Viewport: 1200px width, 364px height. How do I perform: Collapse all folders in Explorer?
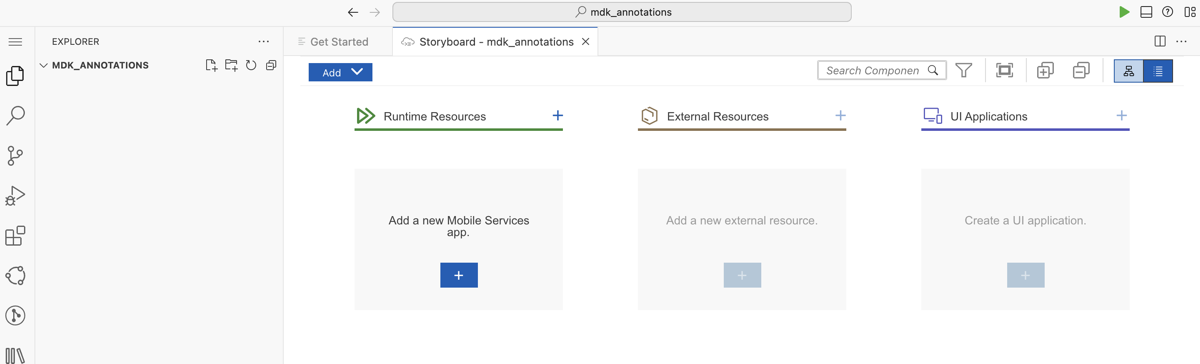271,65
